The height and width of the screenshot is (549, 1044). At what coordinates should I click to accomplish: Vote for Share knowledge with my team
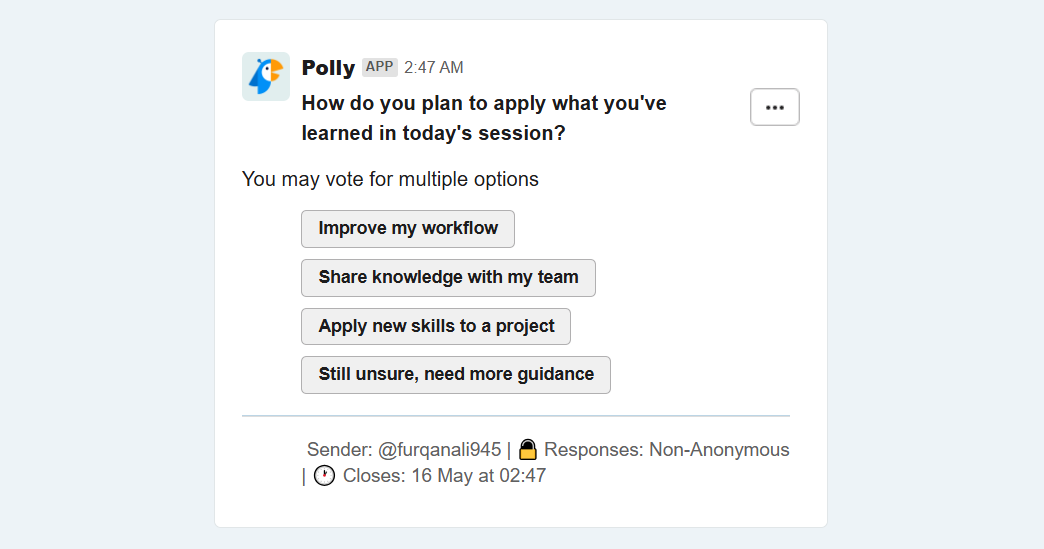click(448, 277)
